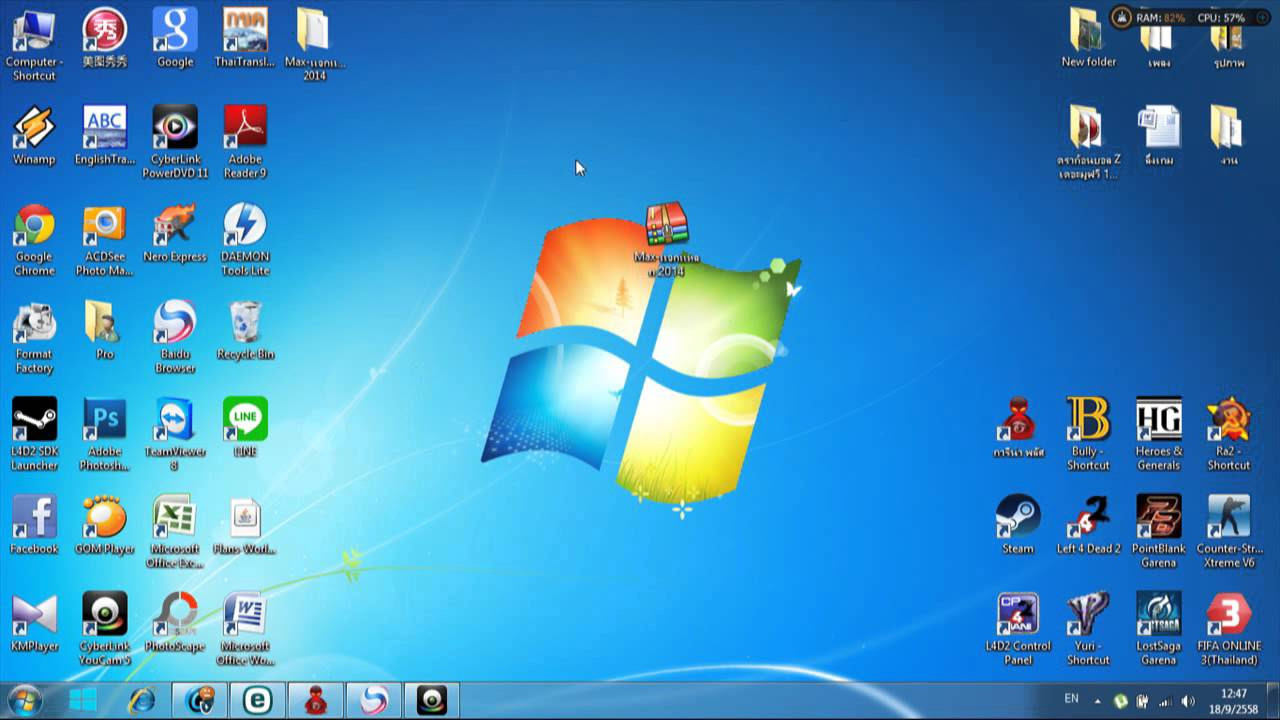Open Internet Explorer from the taskbar

click(x=142, y=700)
